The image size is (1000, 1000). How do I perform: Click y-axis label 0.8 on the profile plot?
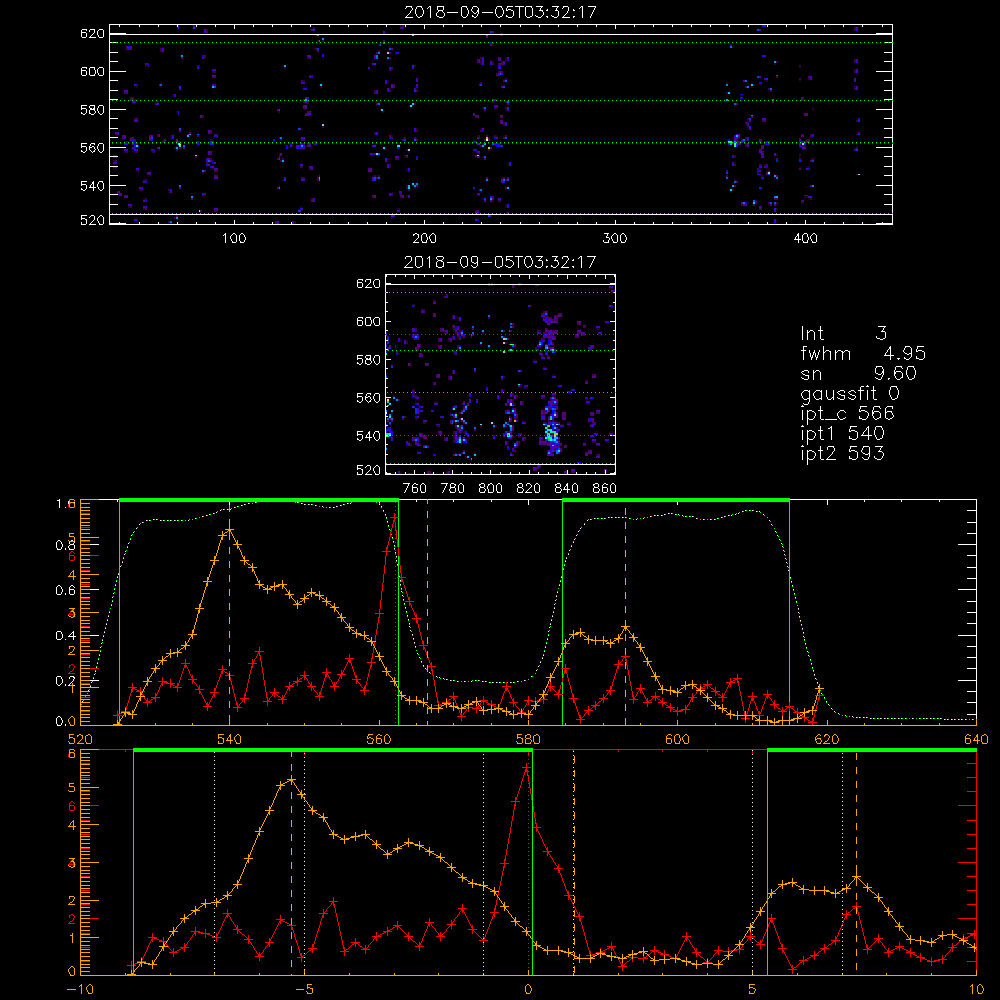pos(65,545)
